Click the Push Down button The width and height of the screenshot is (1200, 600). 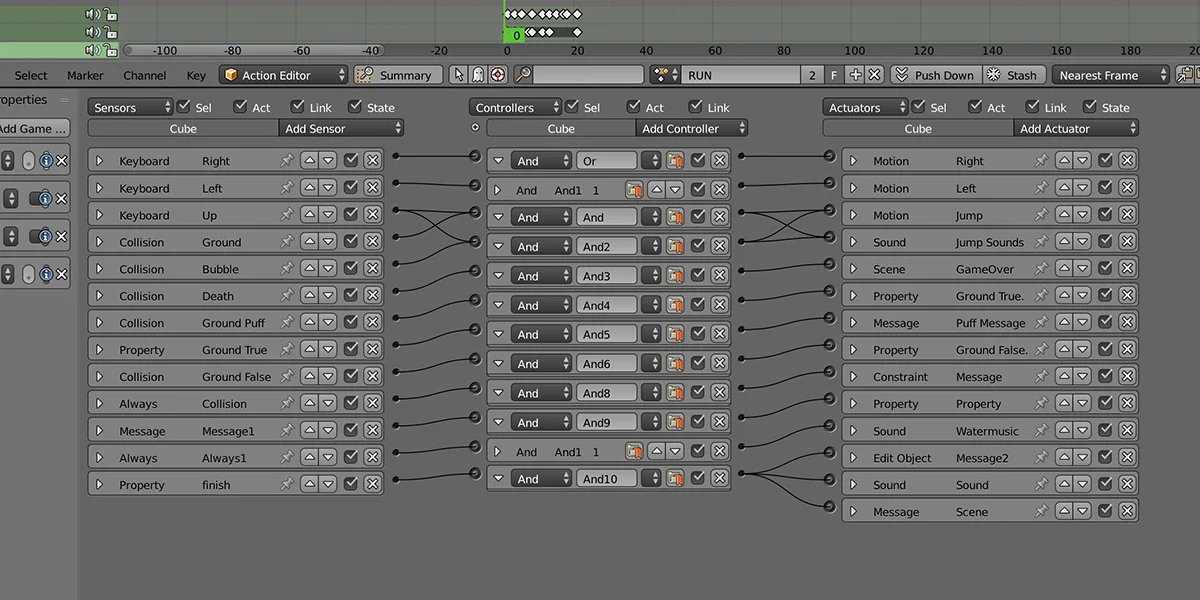coord(935,75)
